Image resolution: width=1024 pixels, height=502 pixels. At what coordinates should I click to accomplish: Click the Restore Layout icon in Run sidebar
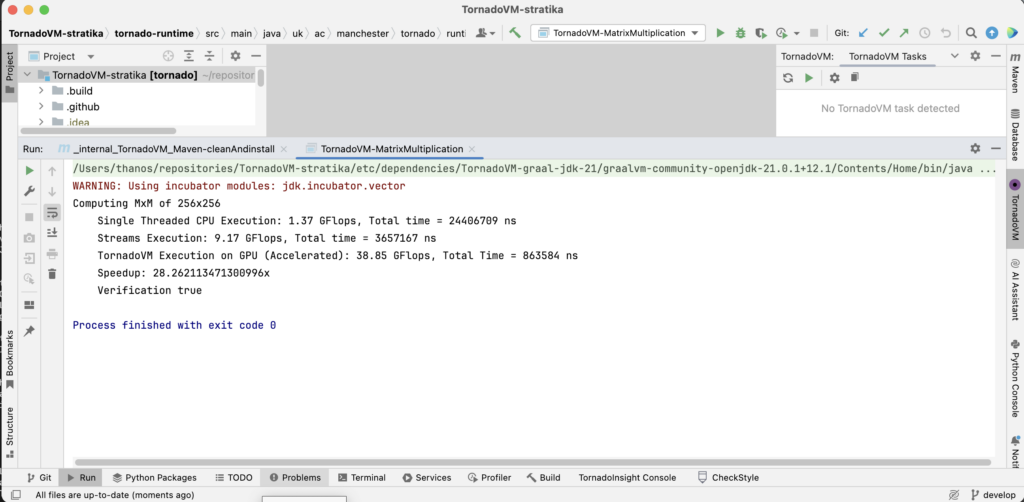click(29, 305)
